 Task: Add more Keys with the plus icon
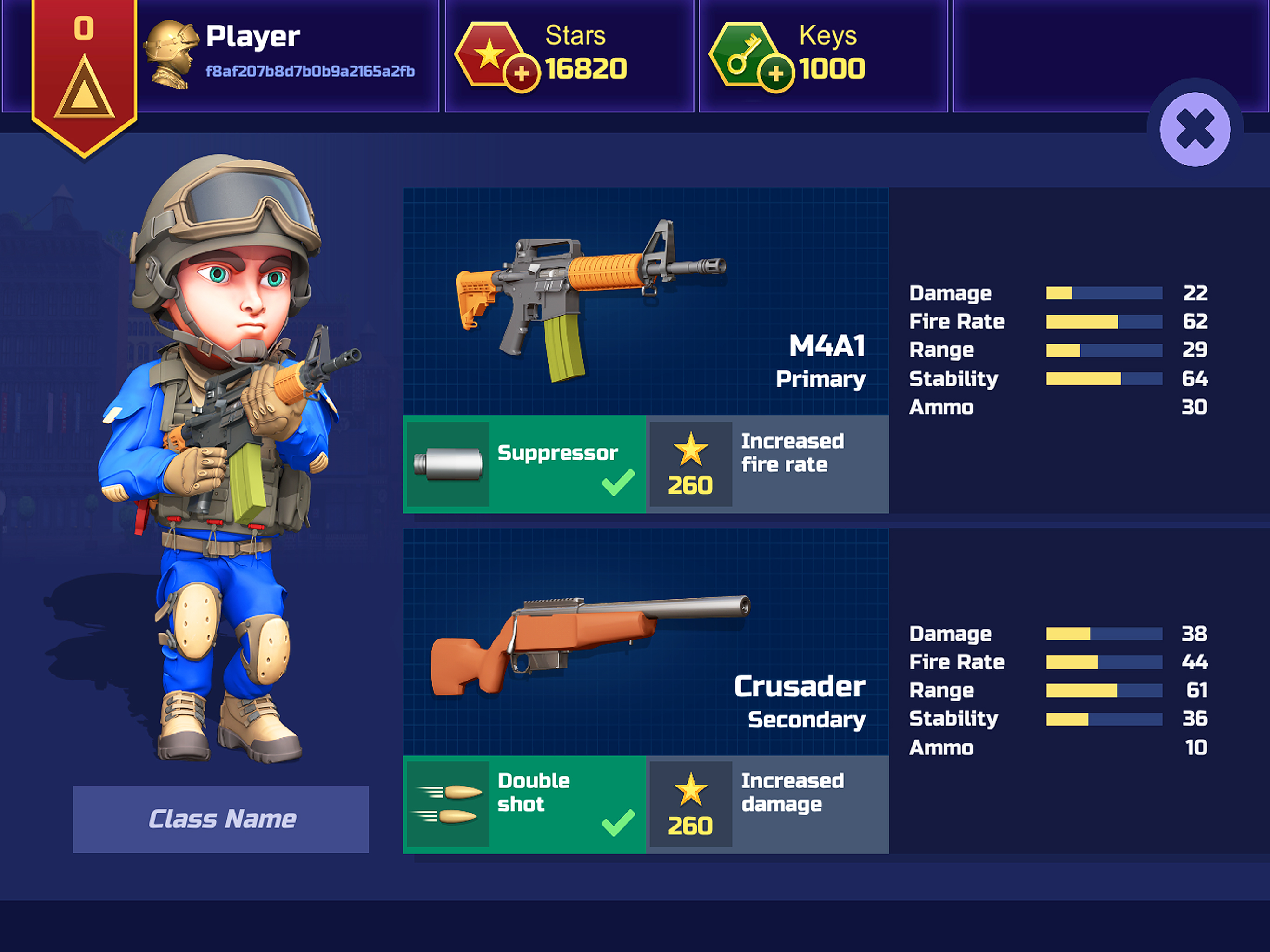(776, 73)
